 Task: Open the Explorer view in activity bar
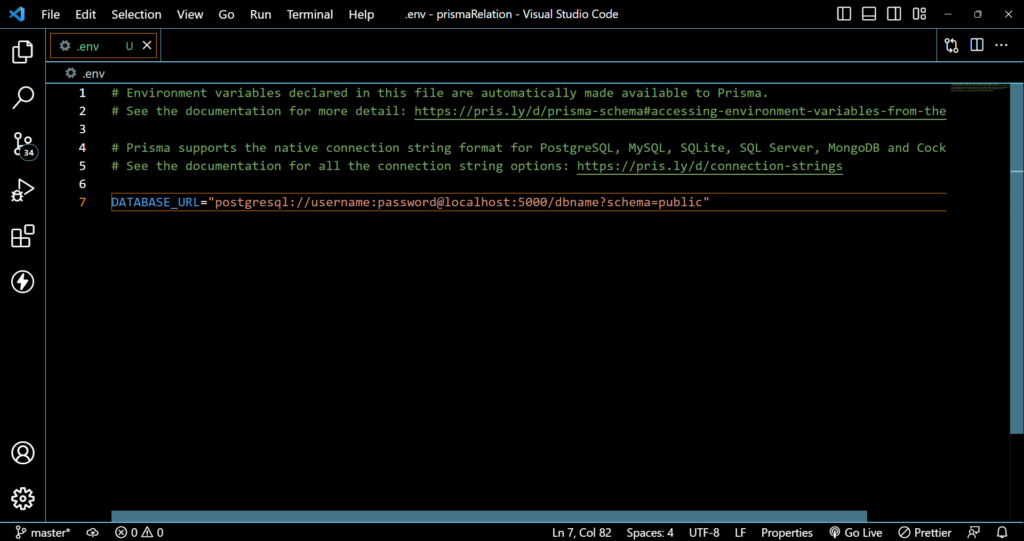23,52
